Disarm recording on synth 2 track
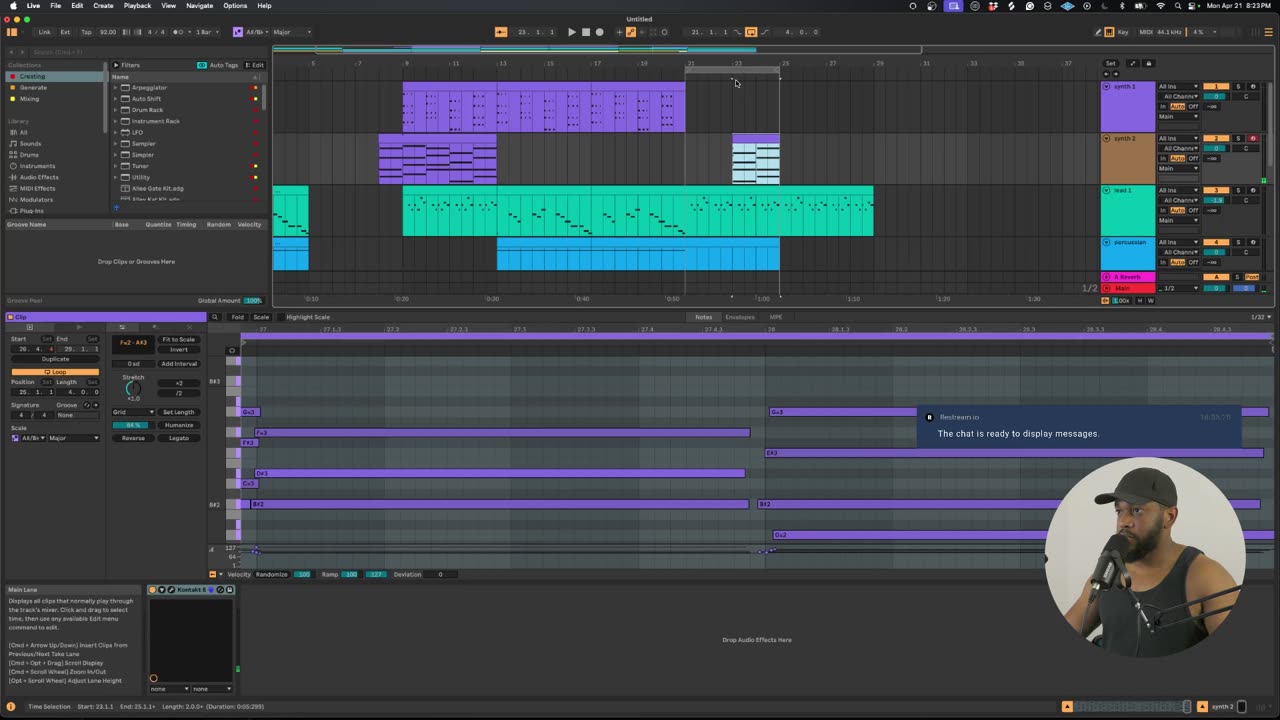 pyautogui.click(x=1252, y=138)
